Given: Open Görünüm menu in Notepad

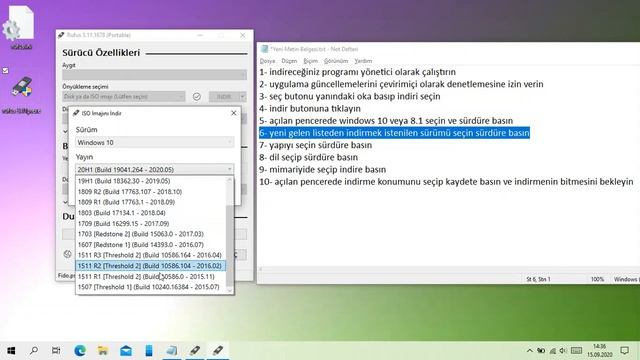Looking at the screenshot, I should [x=336, y=61].
